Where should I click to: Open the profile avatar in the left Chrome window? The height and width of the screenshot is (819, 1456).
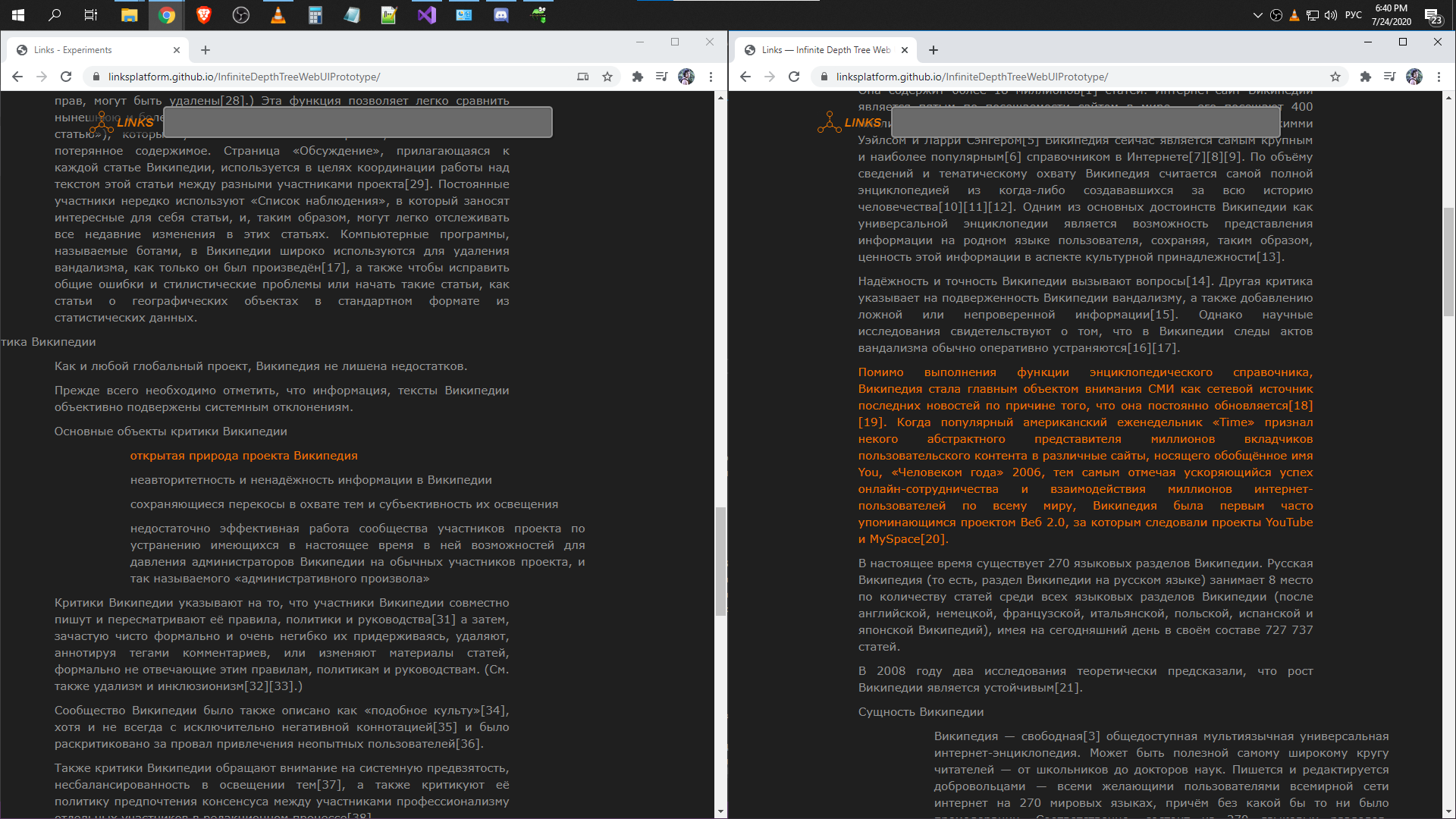click(686, 77)
